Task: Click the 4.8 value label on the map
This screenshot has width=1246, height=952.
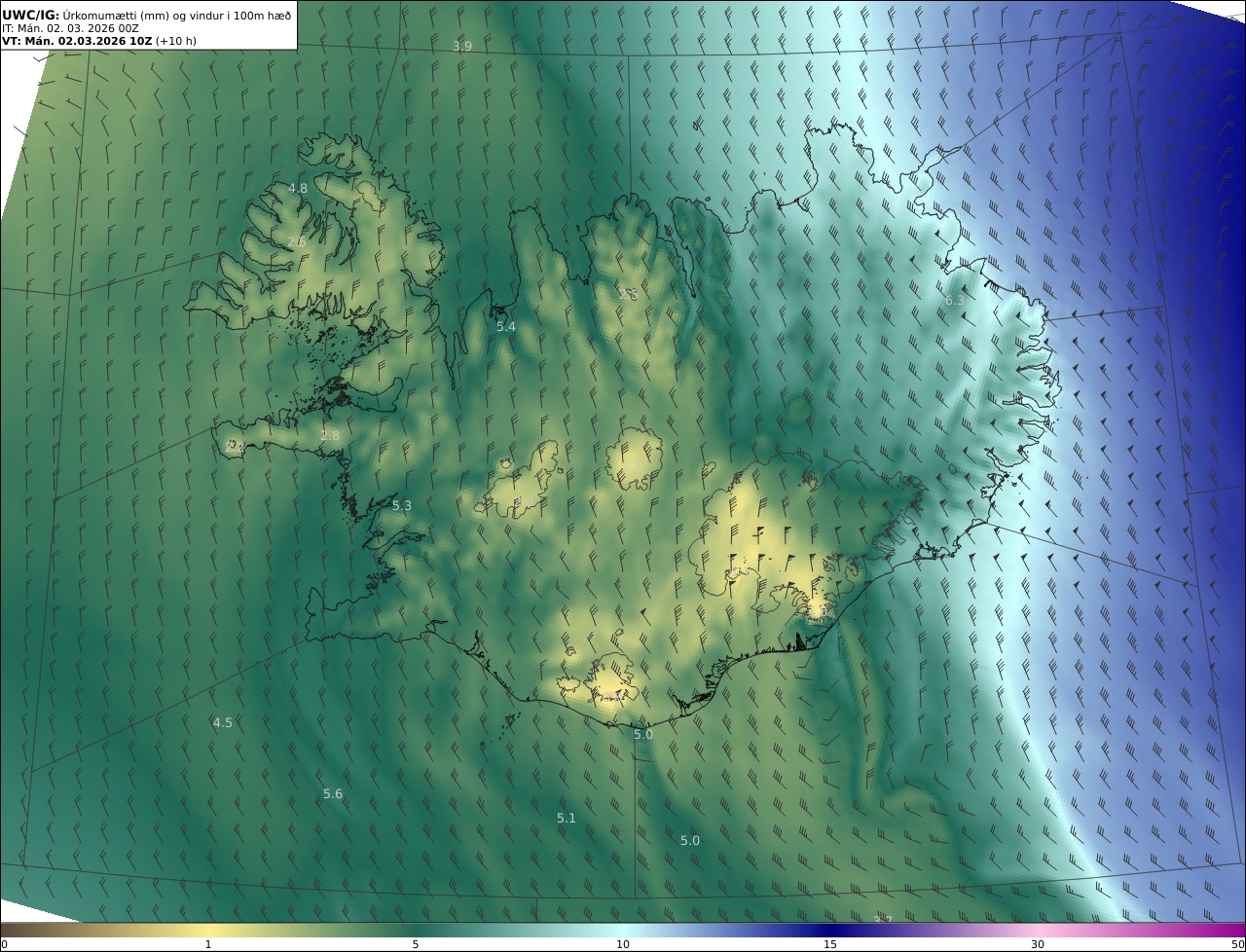Action: click(298, 189)
